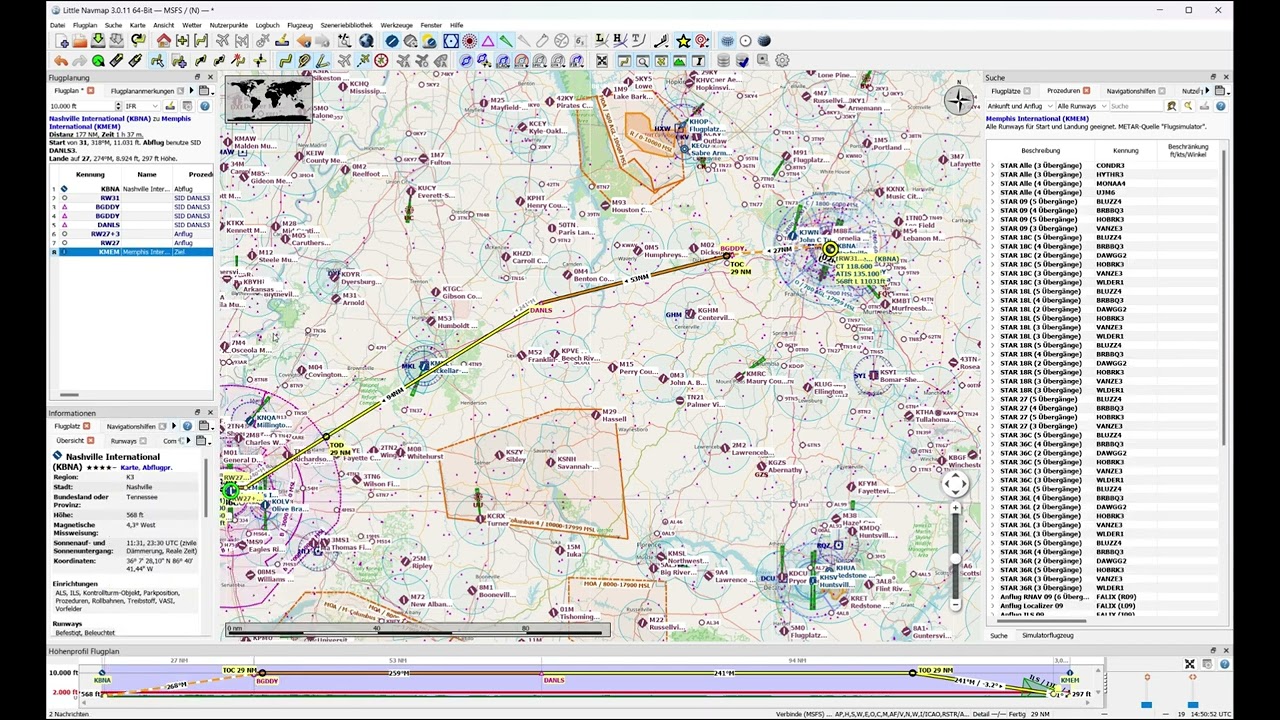This screenshot has height=720, width=1280.
Task: Click the help icon in Informationen panel
Action: click(x=187, y=426)
